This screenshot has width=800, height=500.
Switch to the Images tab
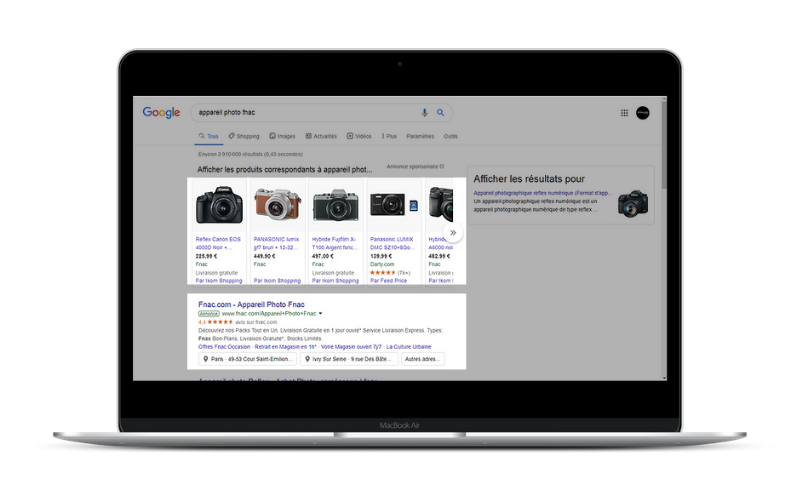pyautogui.click(x=282, y=136)
